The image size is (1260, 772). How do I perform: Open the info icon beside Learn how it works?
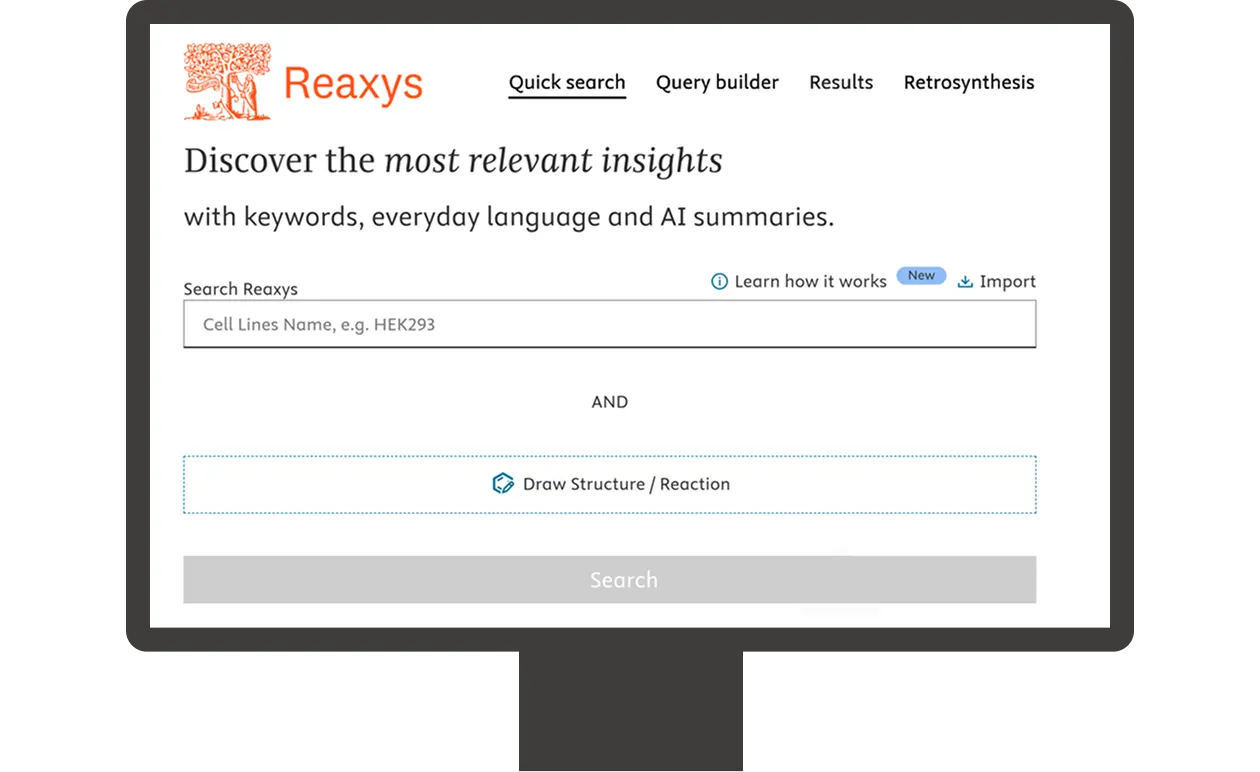coord(719,281)
